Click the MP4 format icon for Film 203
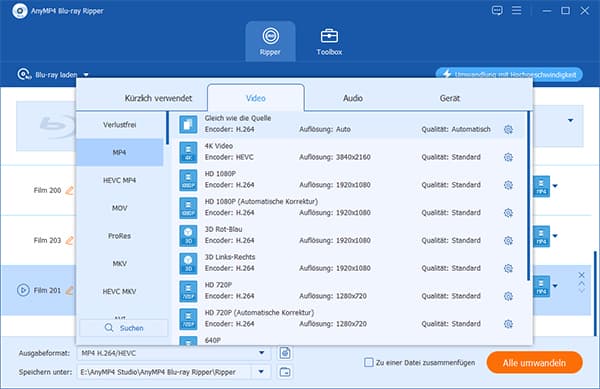 tap(542, 236)
